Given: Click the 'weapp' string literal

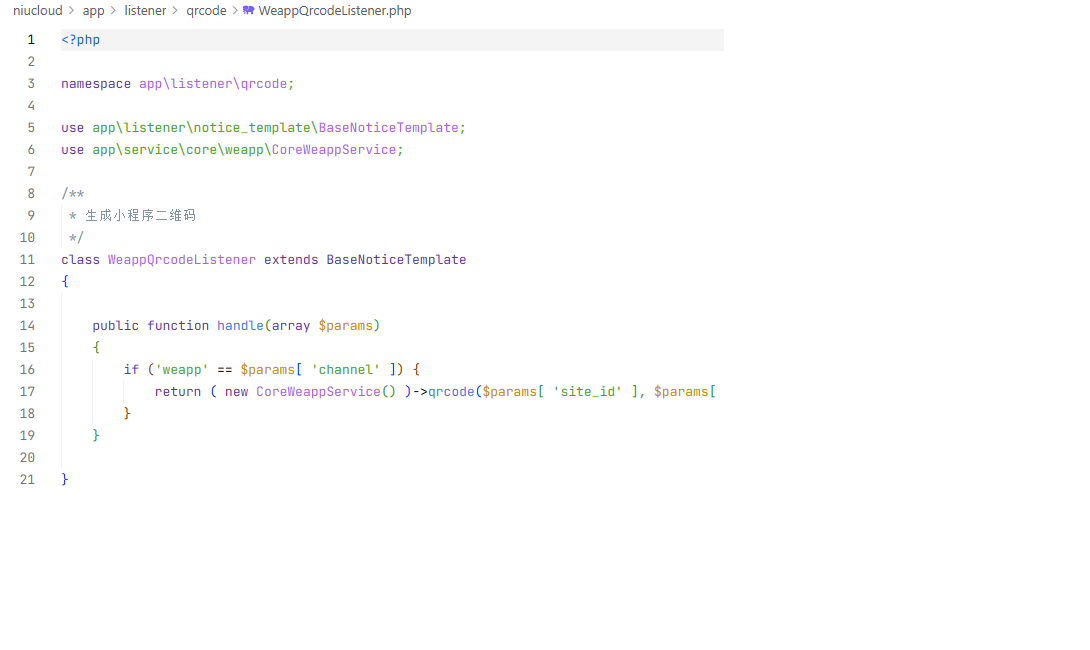Looking at the screenshot, I should tap(181, 369).
